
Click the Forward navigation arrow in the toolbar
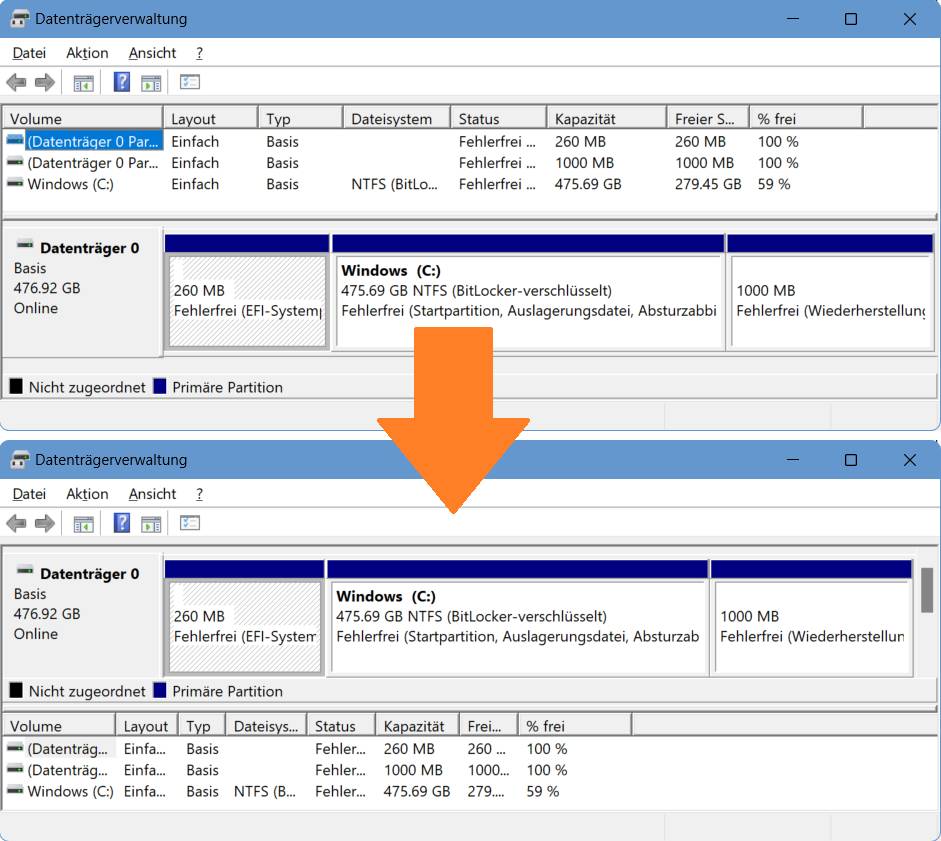[x=44, y=83]
